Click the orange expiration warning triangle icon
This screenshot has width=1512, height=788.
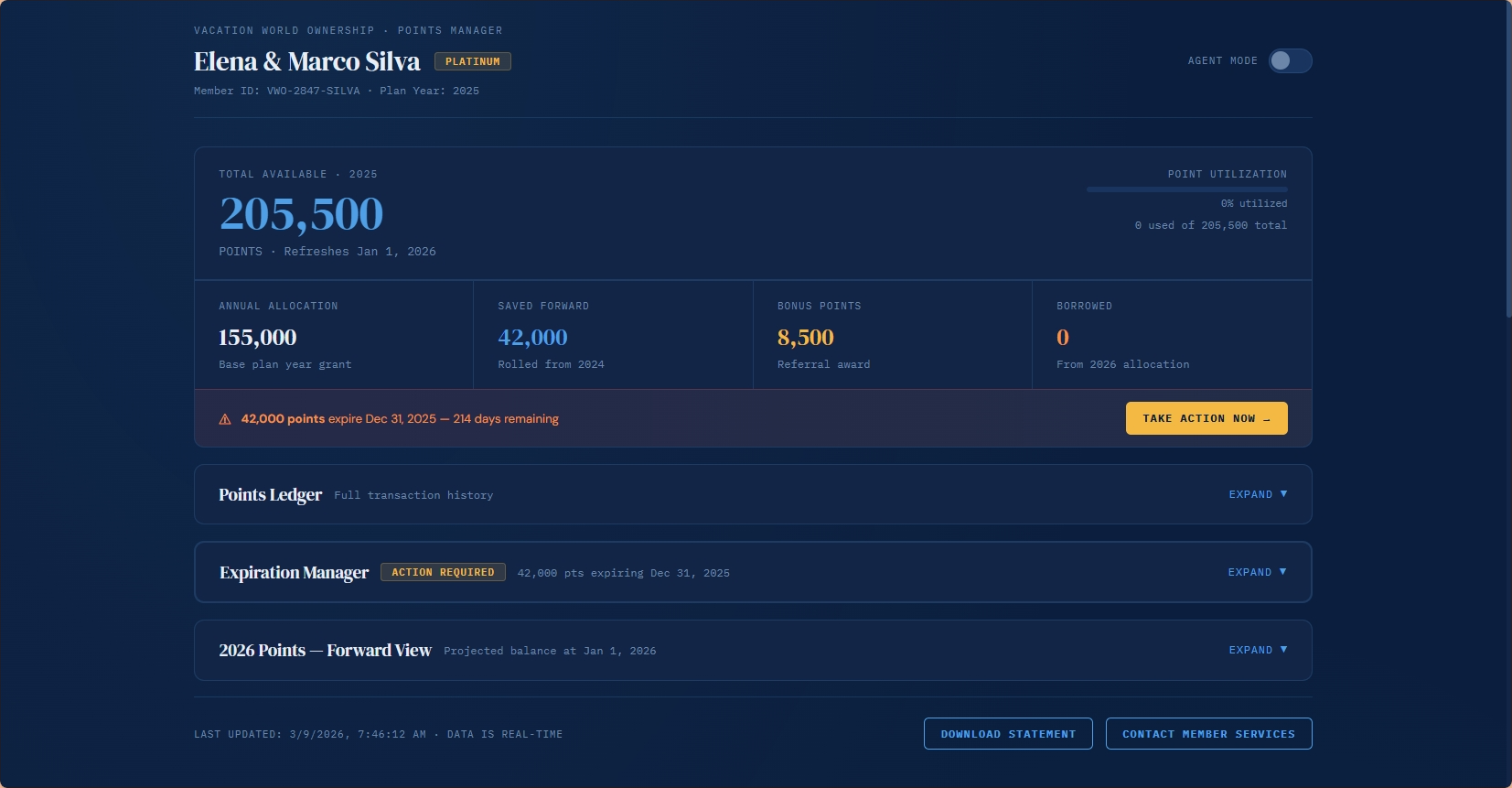225,419
